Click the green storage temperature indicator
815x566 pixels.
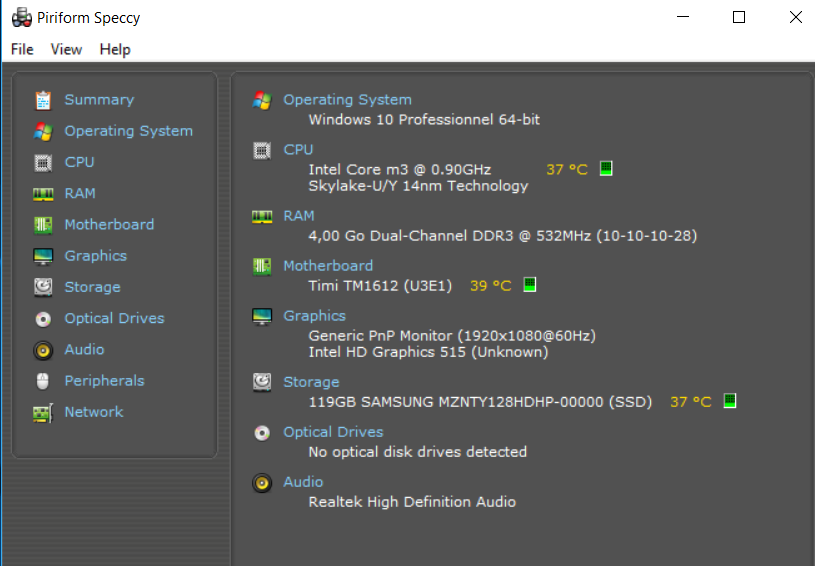click(x=730, y=401)
